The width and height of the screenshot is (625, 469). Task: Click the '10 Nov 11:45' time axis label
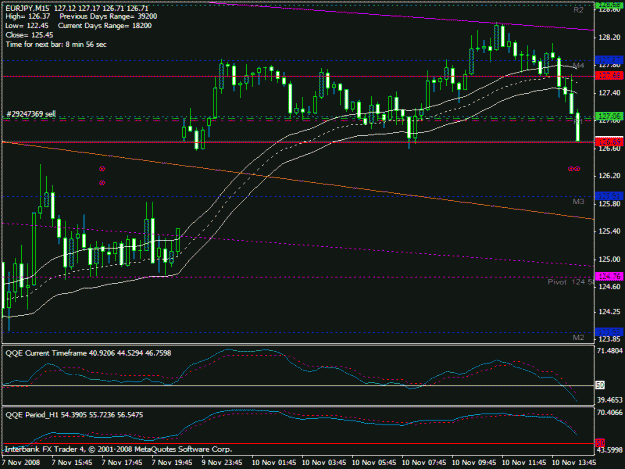(524, 463)
